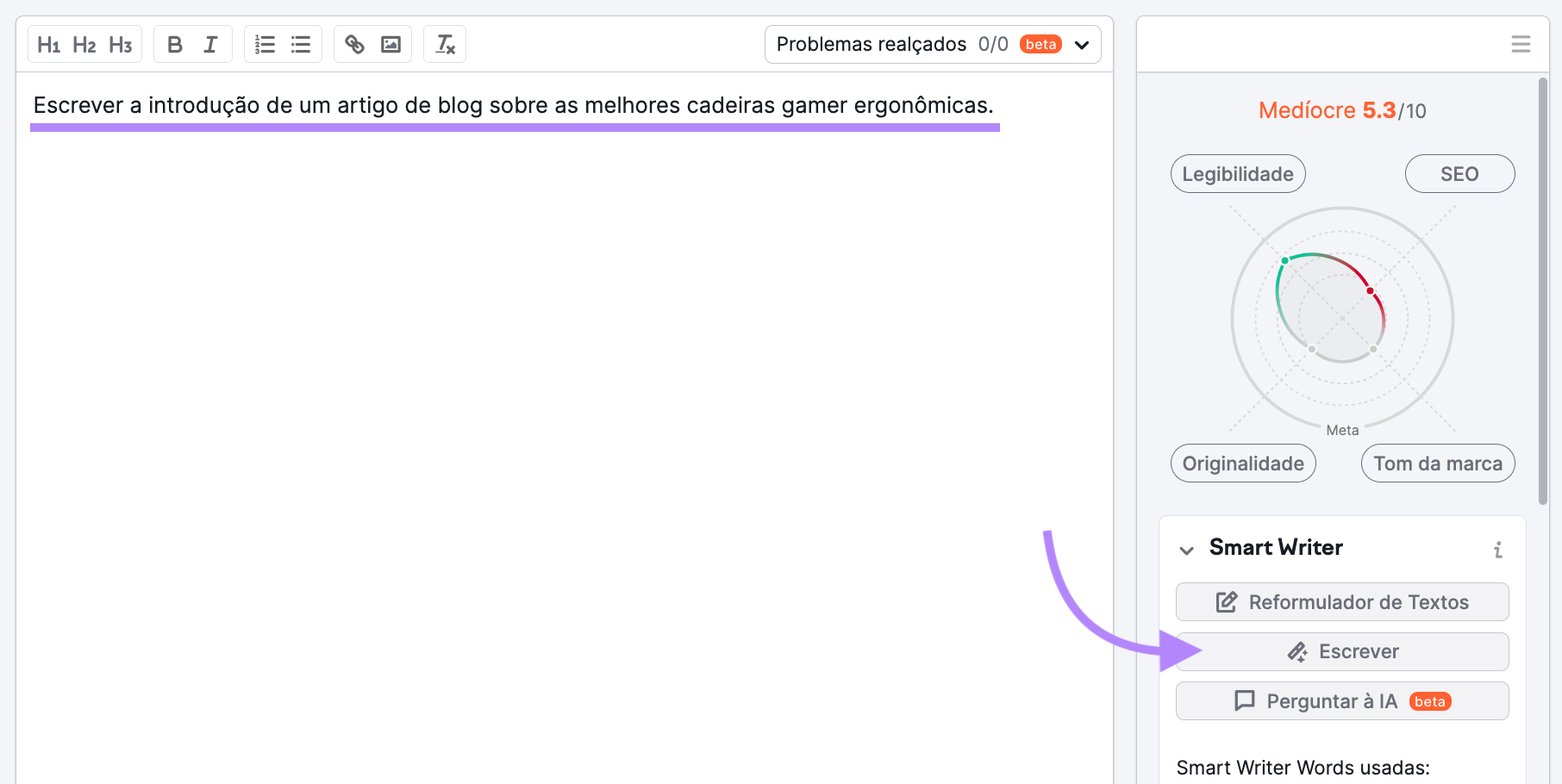Apply Heading 3 formatting
This screenshot has height=784, width=1562.
tap(121, 45)
